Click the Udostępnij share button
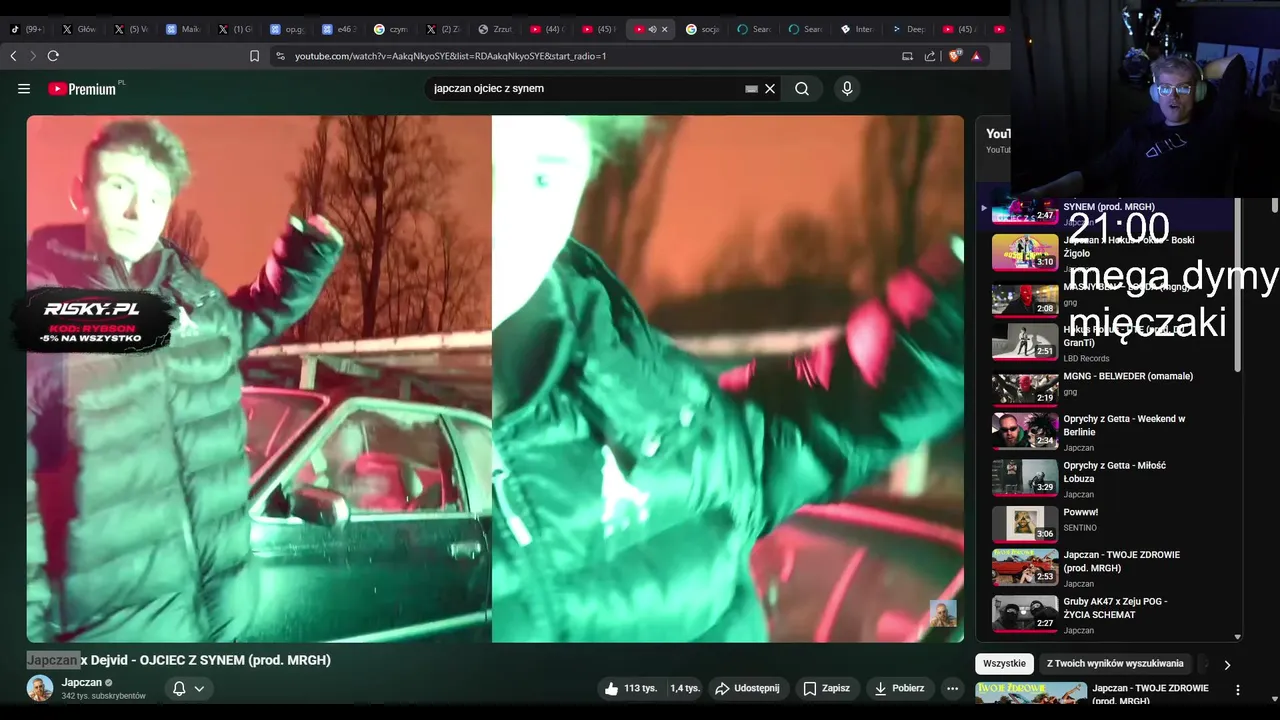 tap(748, 688)
